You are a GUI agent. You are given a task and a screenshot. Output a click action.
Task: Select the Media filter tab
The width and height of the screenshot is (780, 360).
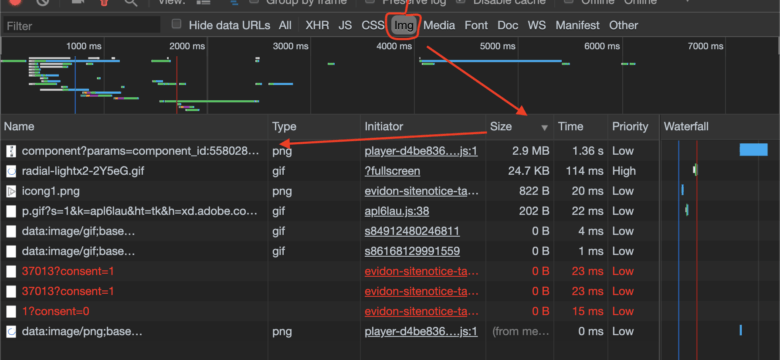tap(439, 25)
